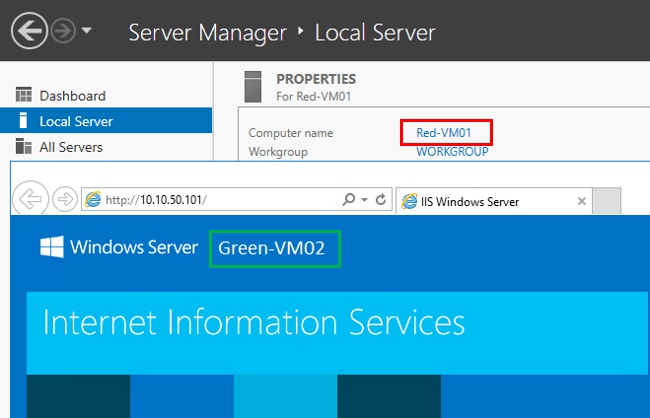This screenshot has height=418, width=650.
Task: Expand the address bar dropdown arrow
Action: point(363,200)
